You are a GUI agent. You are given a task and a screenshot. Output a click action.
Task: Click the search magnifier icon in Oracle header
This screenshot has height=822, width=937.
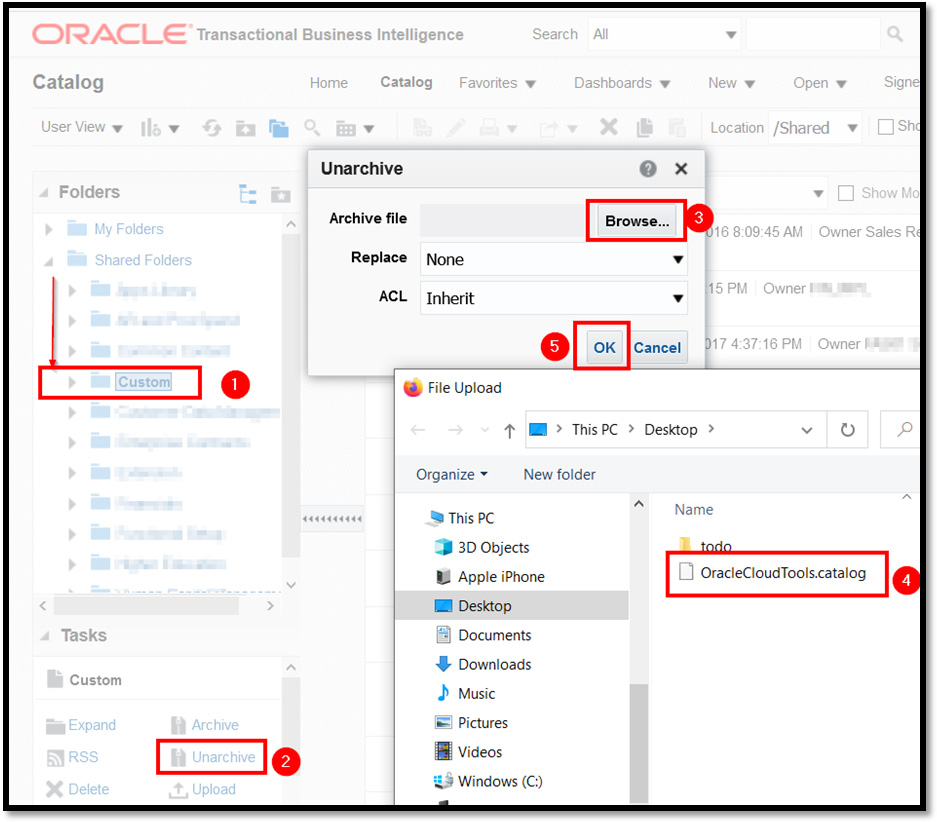895,34
